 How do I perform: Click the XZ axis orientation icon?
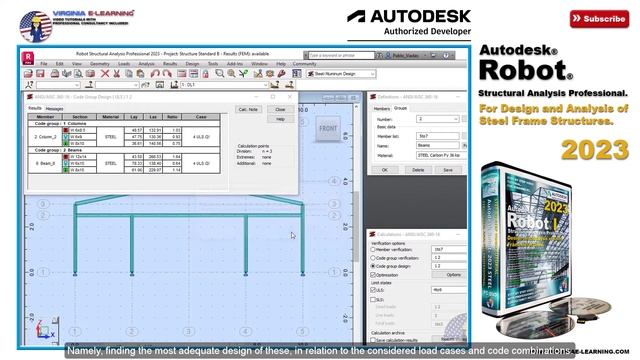(46, 330)
